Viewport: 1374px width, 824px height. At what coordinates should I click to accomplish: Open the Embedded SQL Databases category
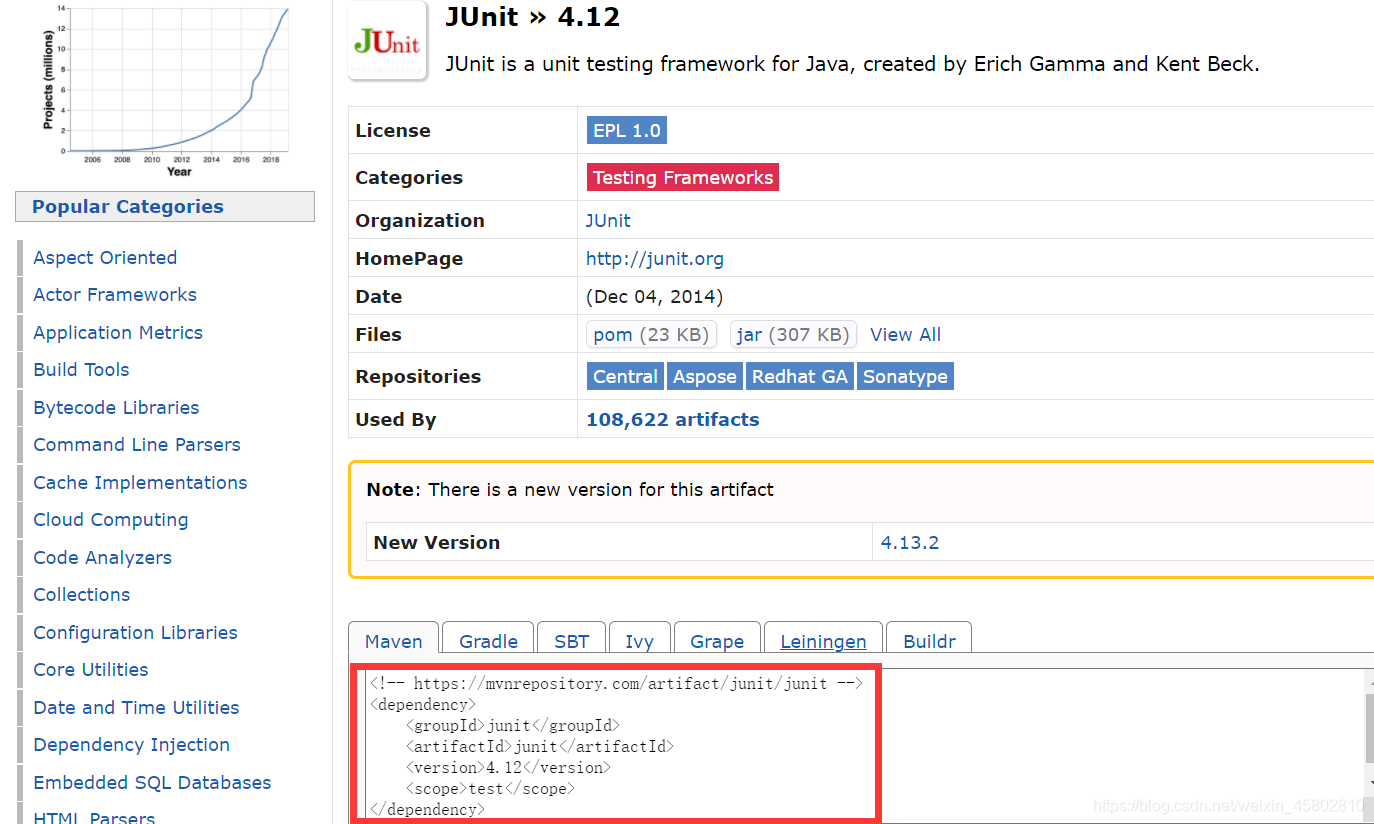(152, 783)
